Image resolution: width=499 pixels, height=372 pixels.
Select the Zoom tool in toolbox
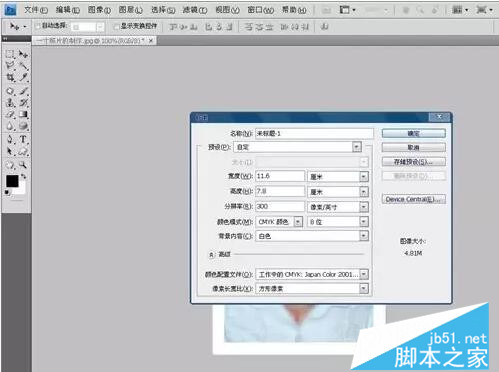(x=23, y=165)
